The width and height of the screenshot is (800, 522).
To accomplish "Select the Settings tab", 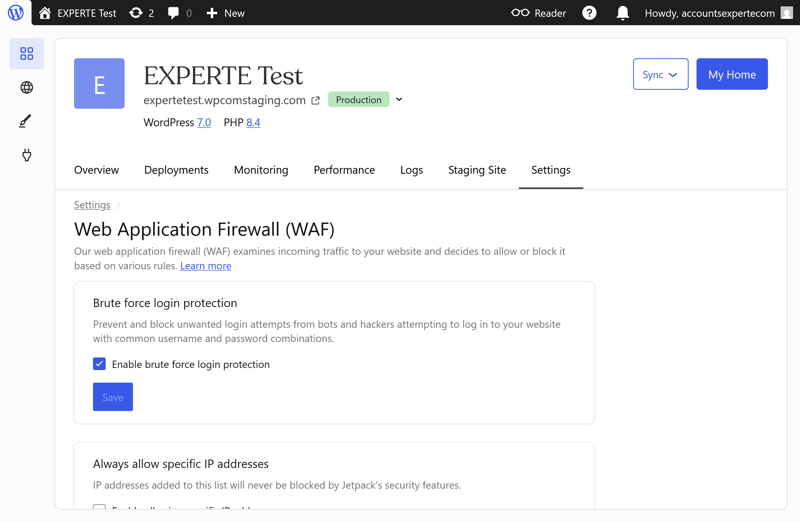I will [x=551, y=170].
